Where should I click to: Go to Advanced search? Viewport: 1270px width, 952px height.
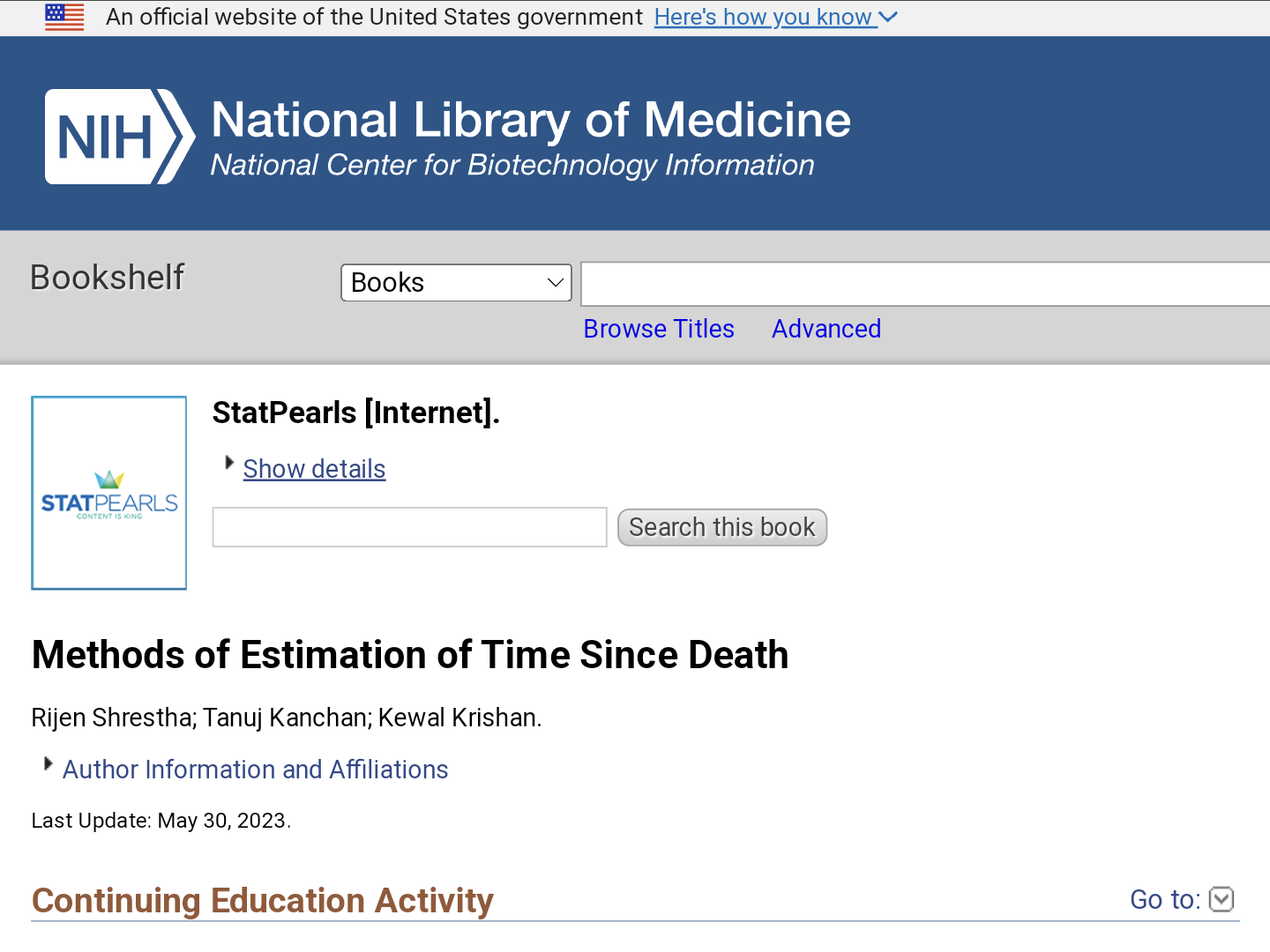[x=825, y=328]
